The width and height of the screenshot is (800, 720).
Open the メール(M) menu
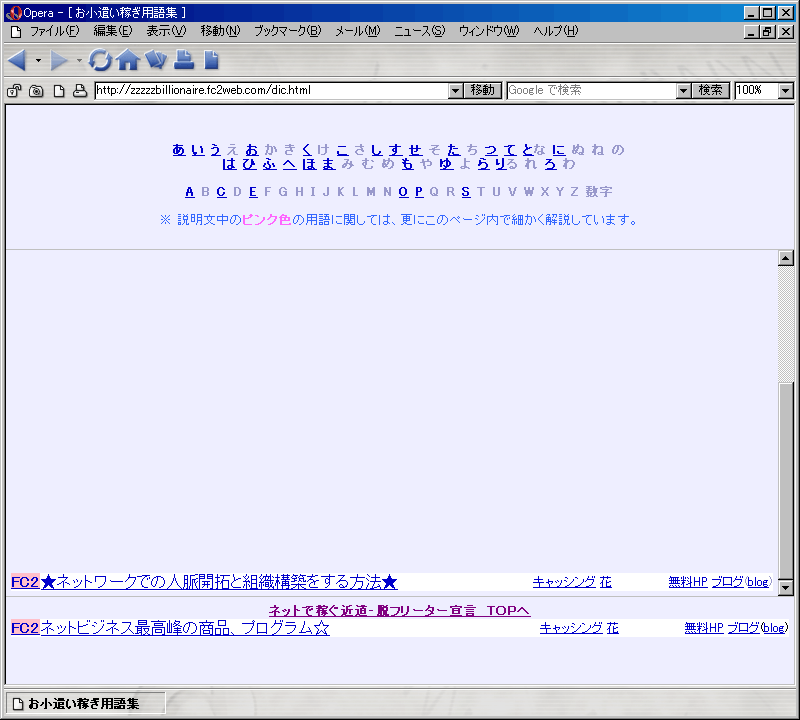[x=358, y=31]
